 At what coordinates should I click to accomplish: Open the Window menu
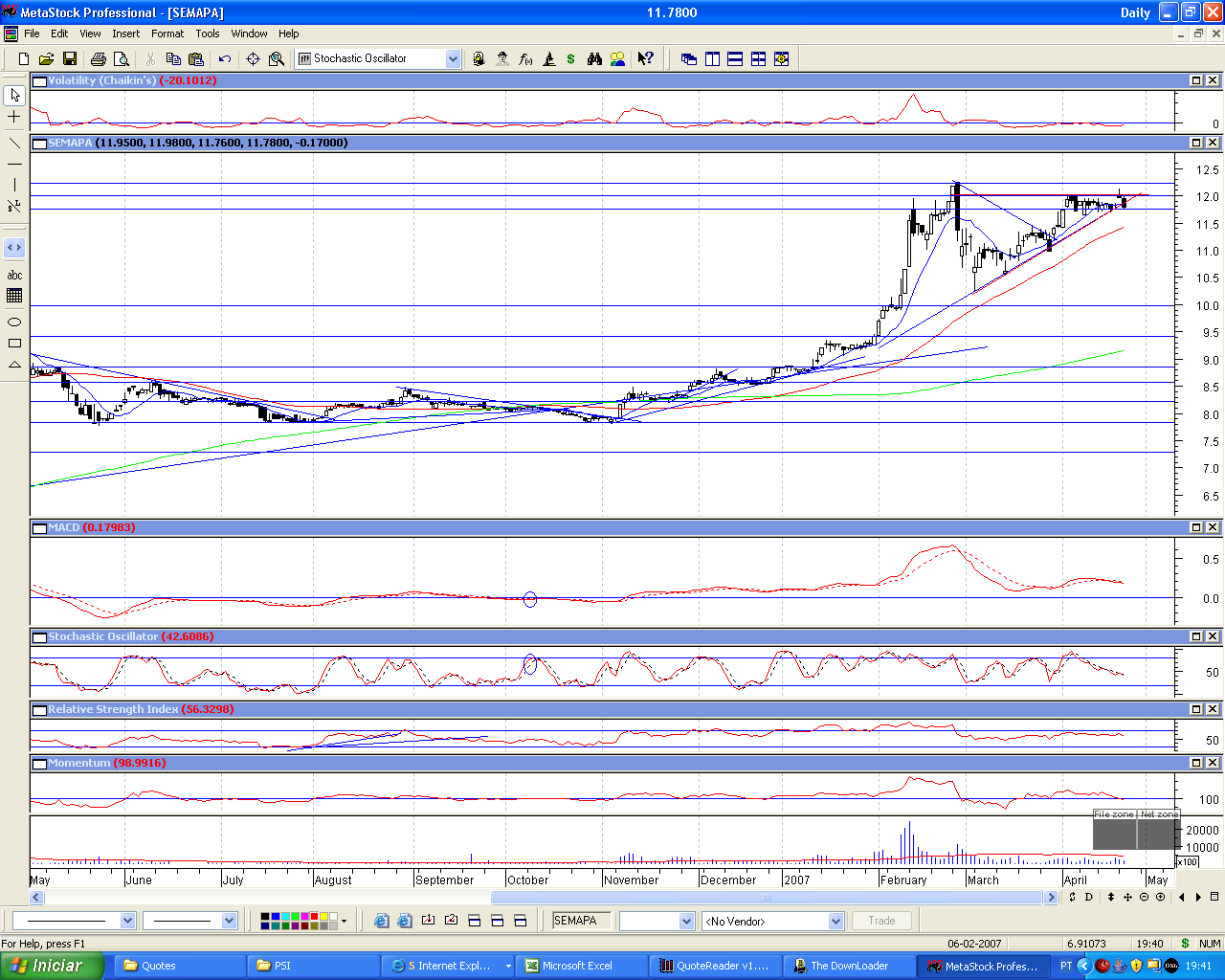[x=249, y=33]
